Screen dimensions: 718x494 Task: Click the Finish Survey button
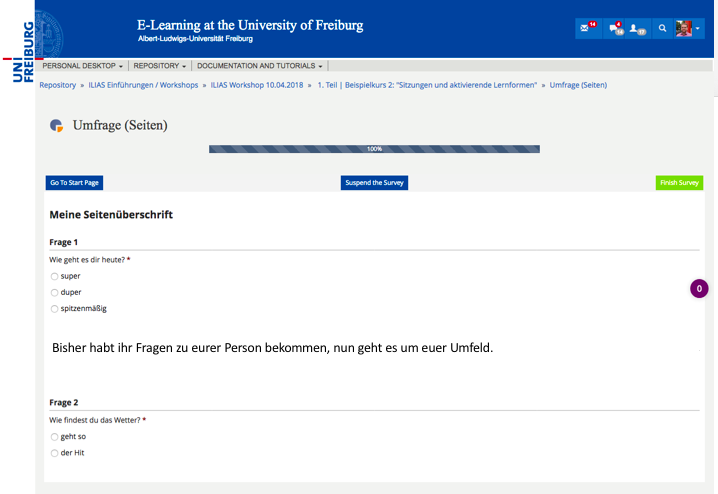point(679,183)
